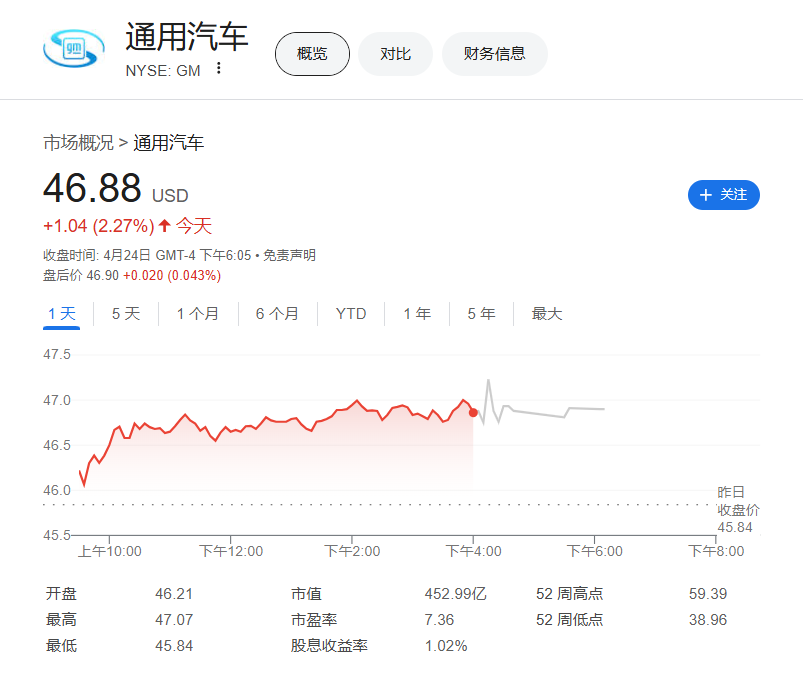Click the 市盈率 value 7.36
This screenshot has height=676, width=803.
pyautogui.click(x=439, y=620)
